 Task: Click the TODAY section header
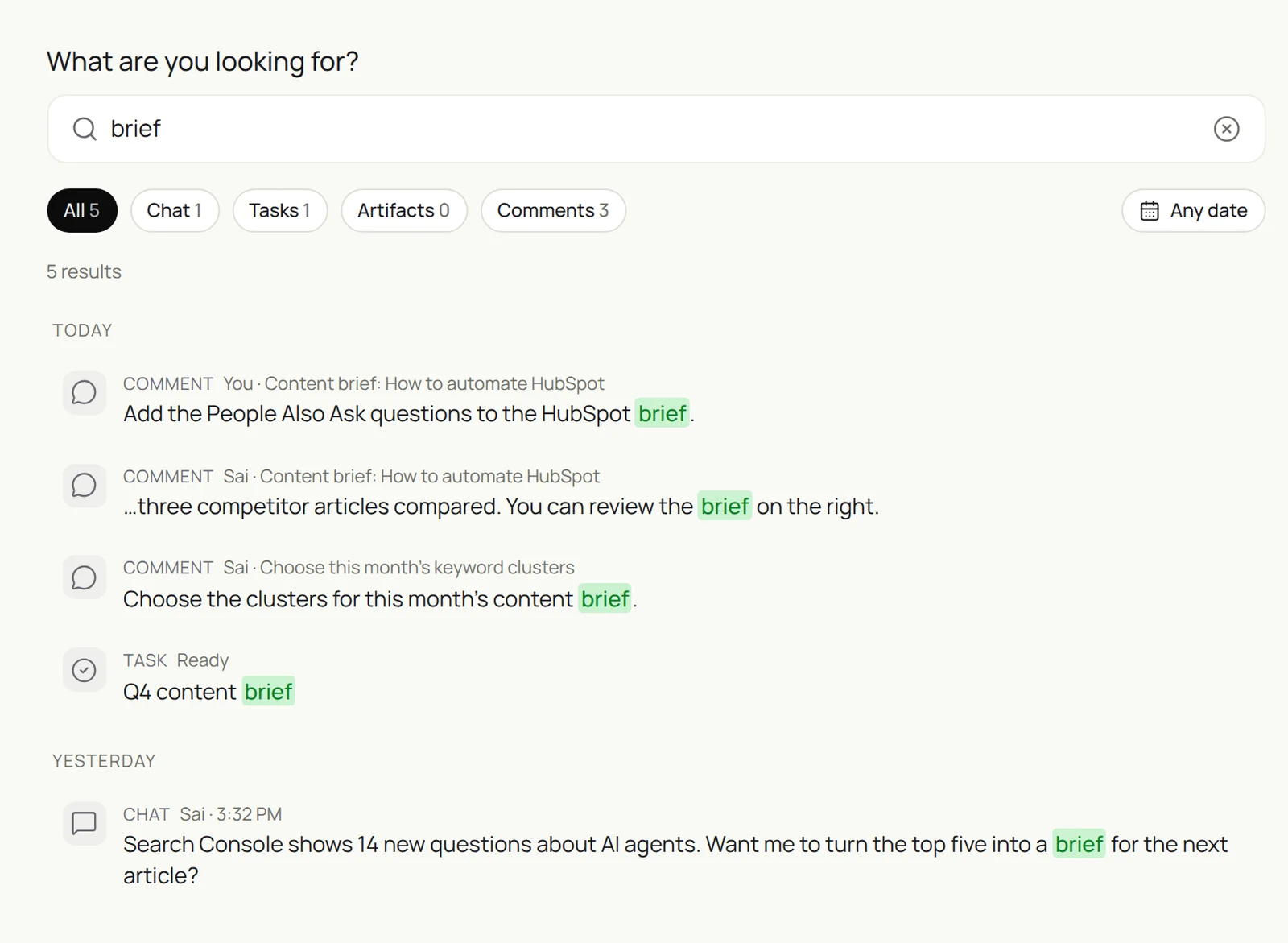click(82, 331)
